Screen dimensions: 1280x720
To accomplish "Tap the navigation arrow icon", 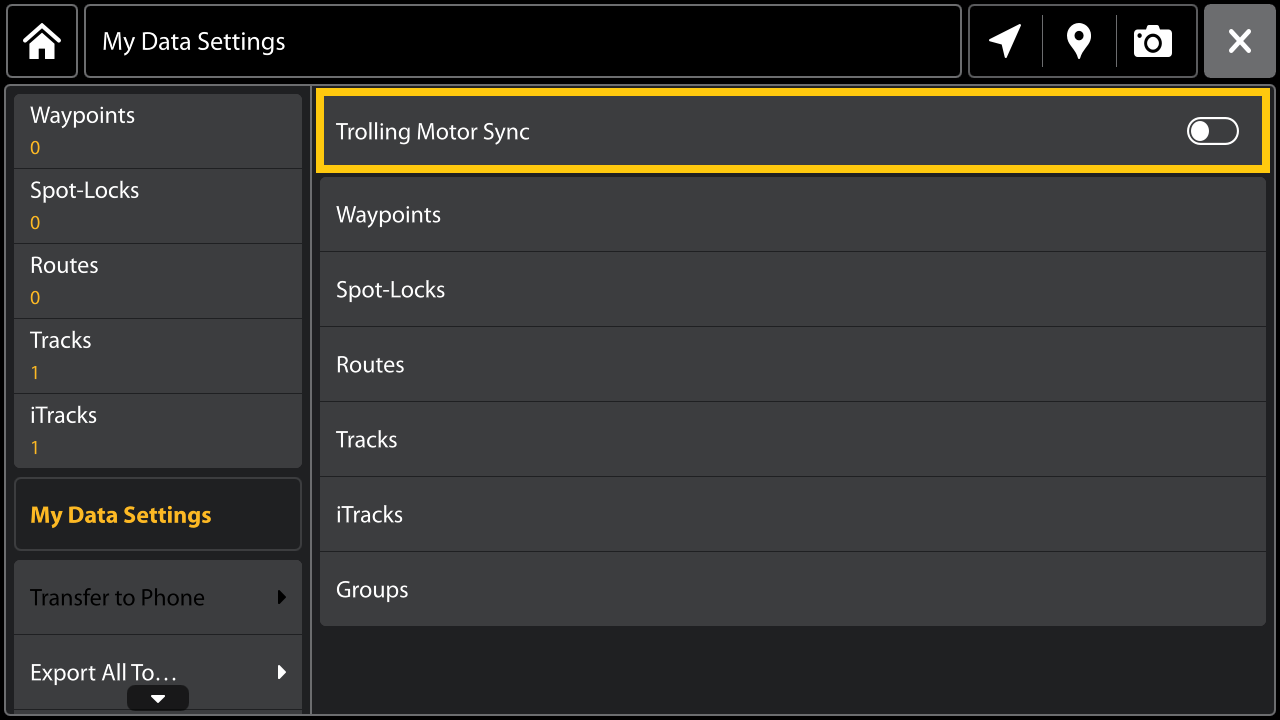I will (x=1005, y=41).
